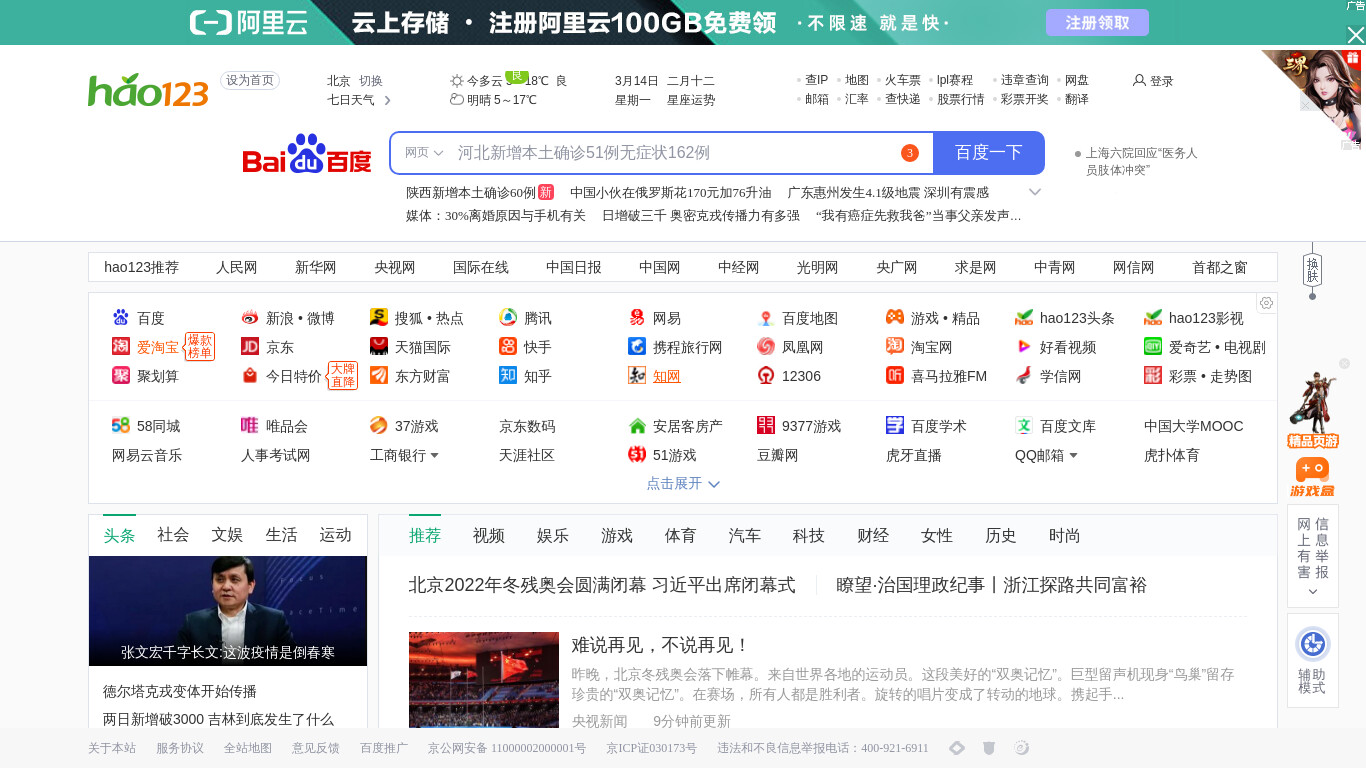This screenshot has height=768, width=1366.
Task: Click the login user icon 登录
Action: click(x=1139, y=80)
